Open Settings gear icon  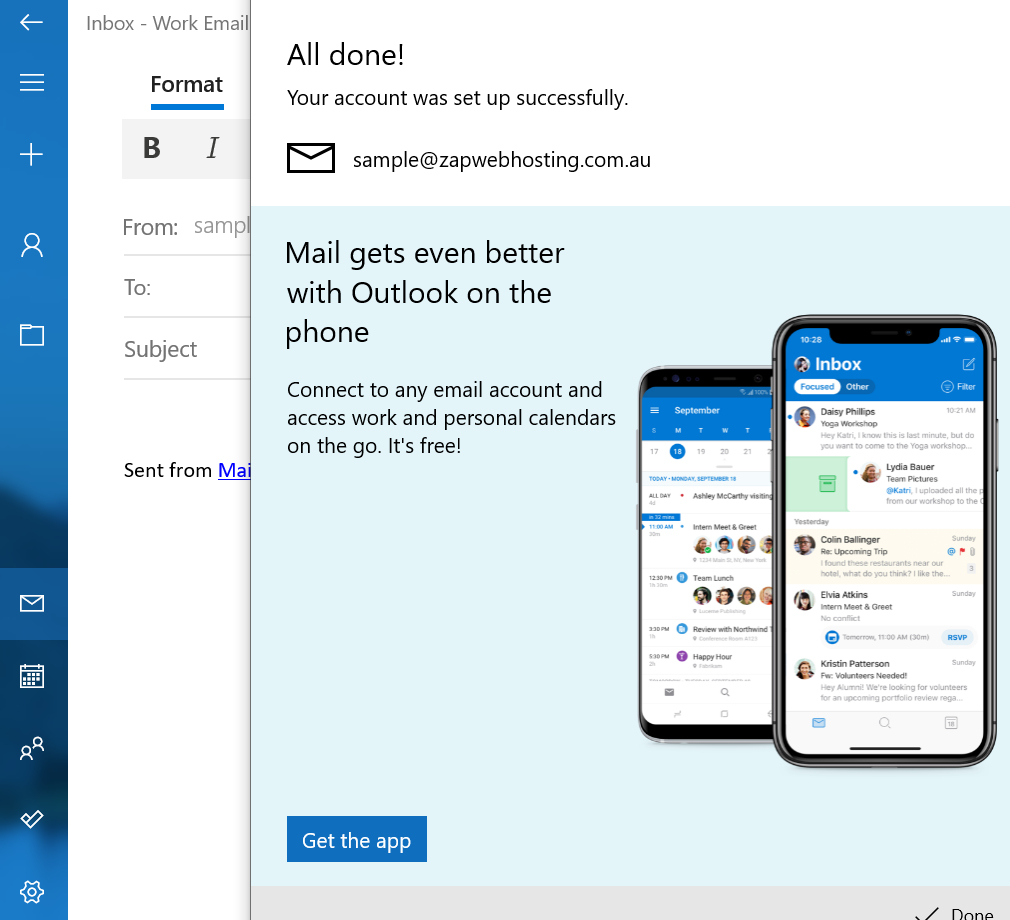pos(32,891)
